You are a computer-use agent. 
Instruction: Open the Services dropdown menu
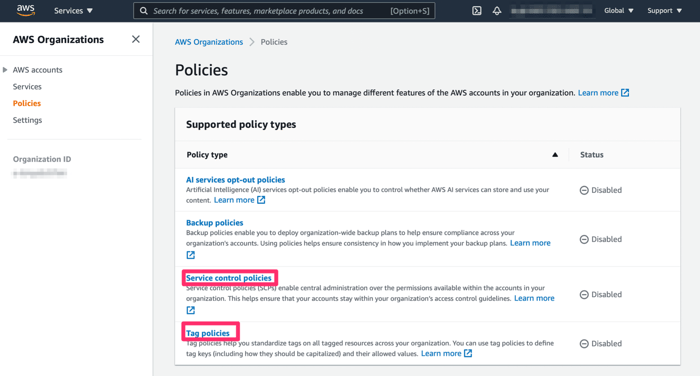(73, 10)
